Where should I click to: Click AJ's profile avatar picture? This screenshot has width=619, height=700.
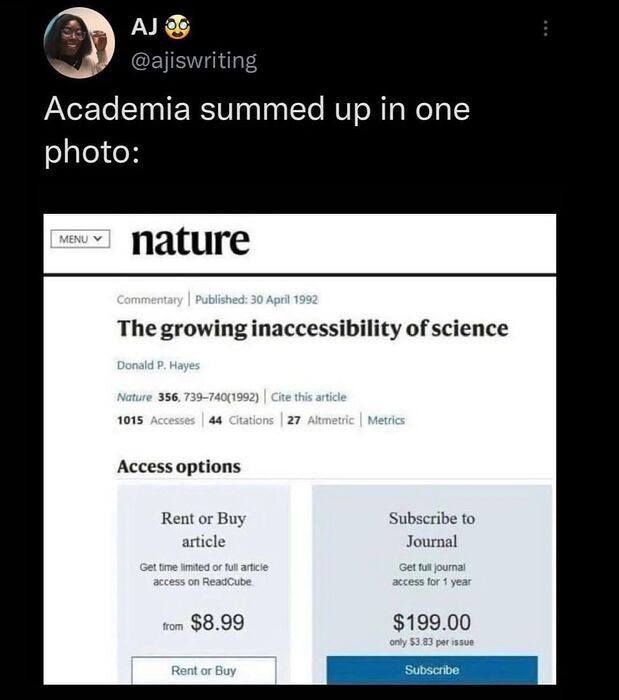79,43
